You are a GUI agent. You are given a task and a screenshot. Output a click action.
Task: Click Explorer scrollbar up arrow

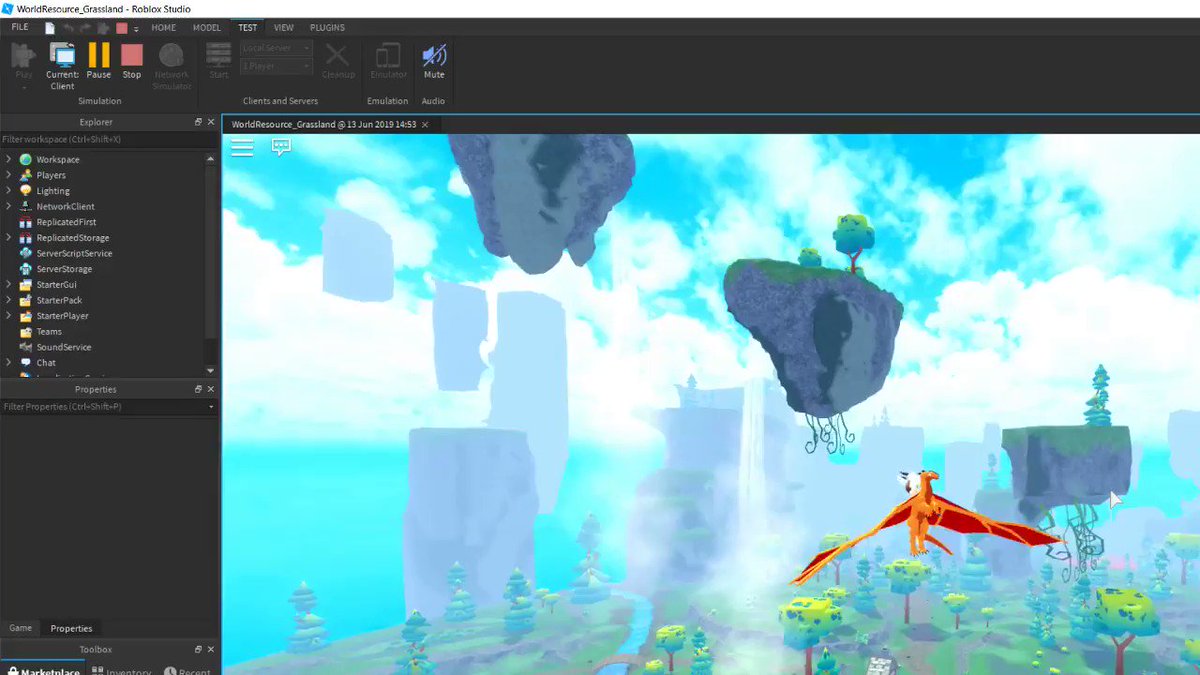point(210,159)
